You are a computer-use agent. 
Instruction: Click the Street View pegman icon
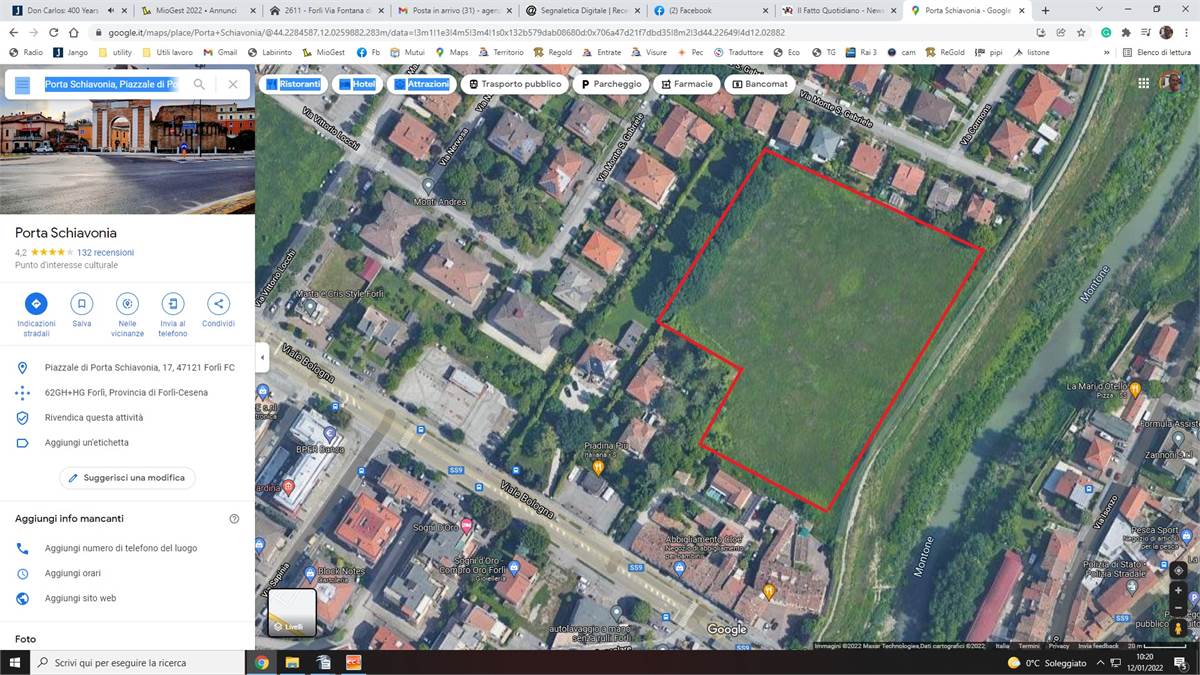[1178, 629]
